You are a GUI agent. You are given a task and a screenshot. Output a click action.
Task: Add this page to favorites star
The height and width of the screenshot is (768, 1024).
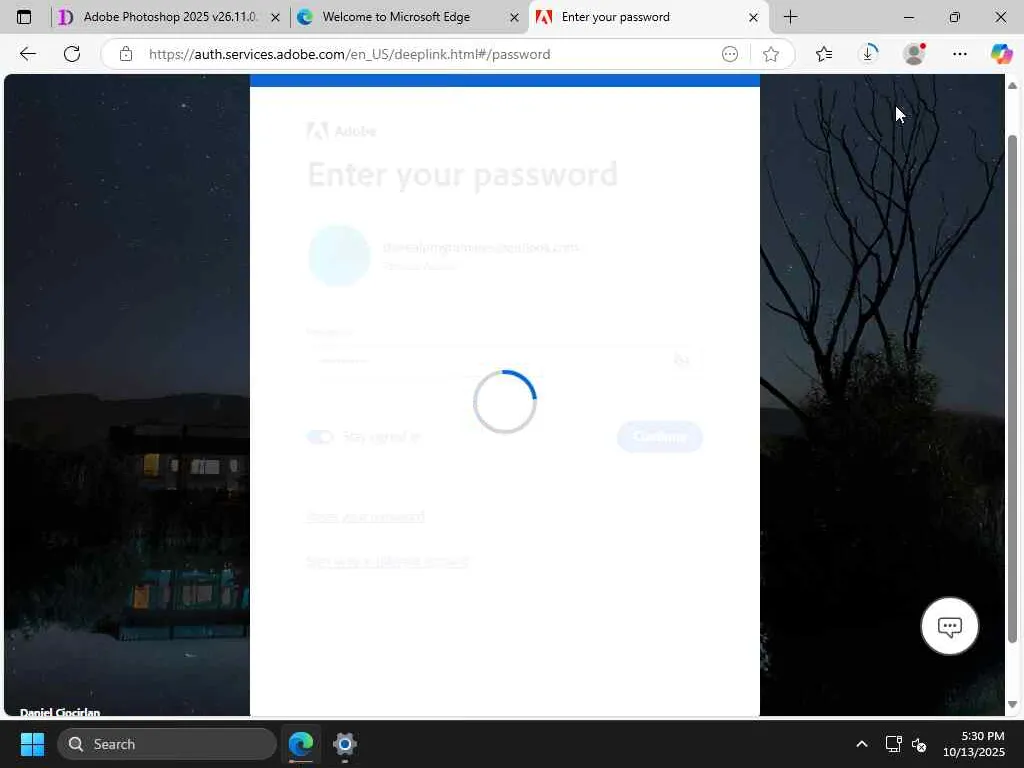point(771,54)
